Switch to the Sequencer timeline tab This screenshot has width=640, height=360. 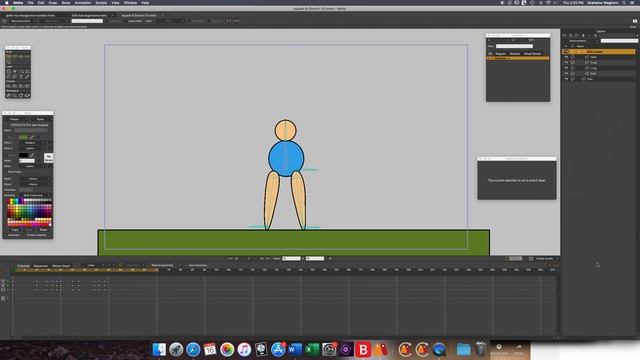point(40,266)
